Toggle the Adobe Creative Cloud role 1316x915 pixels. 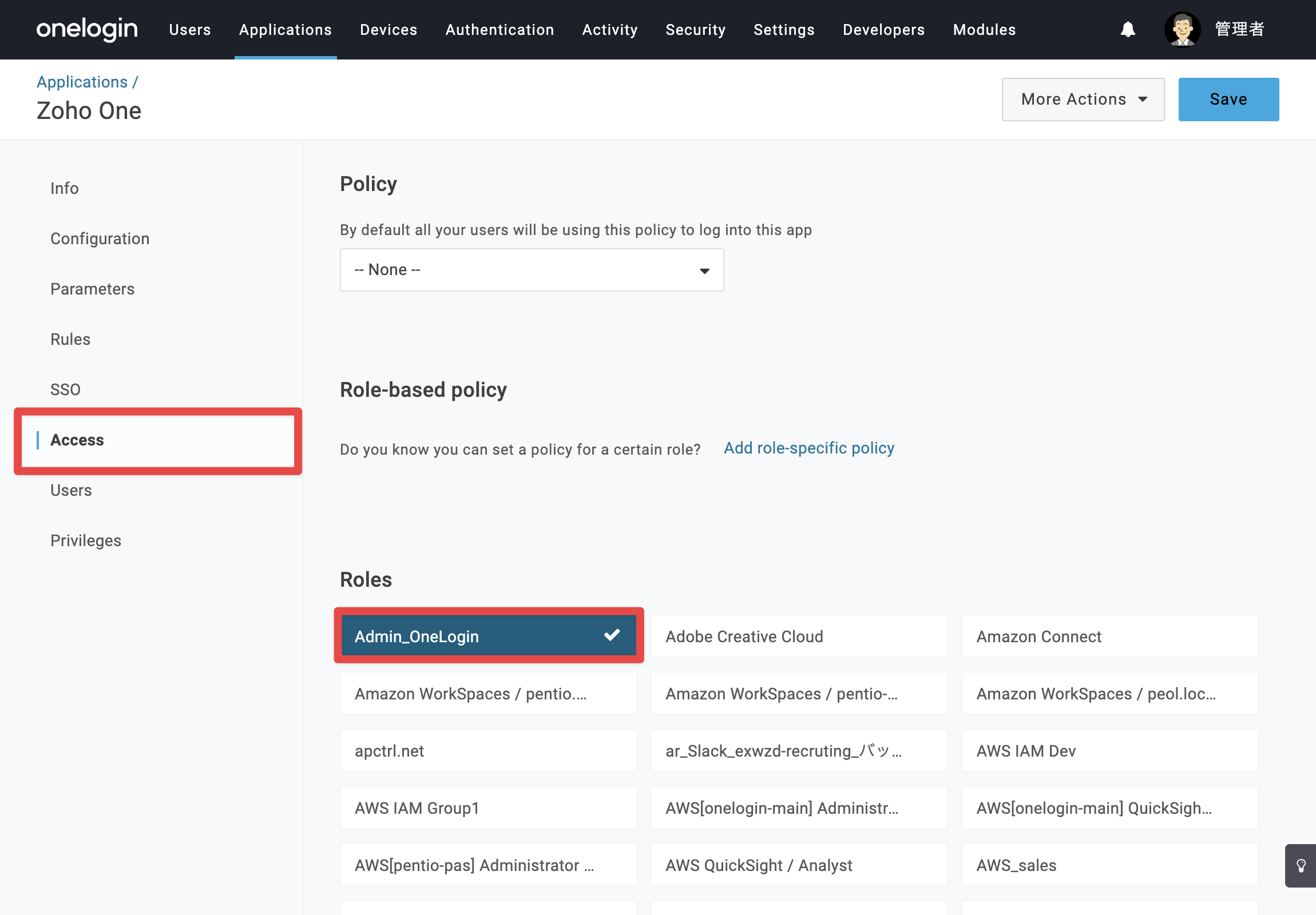coord(799,636)
